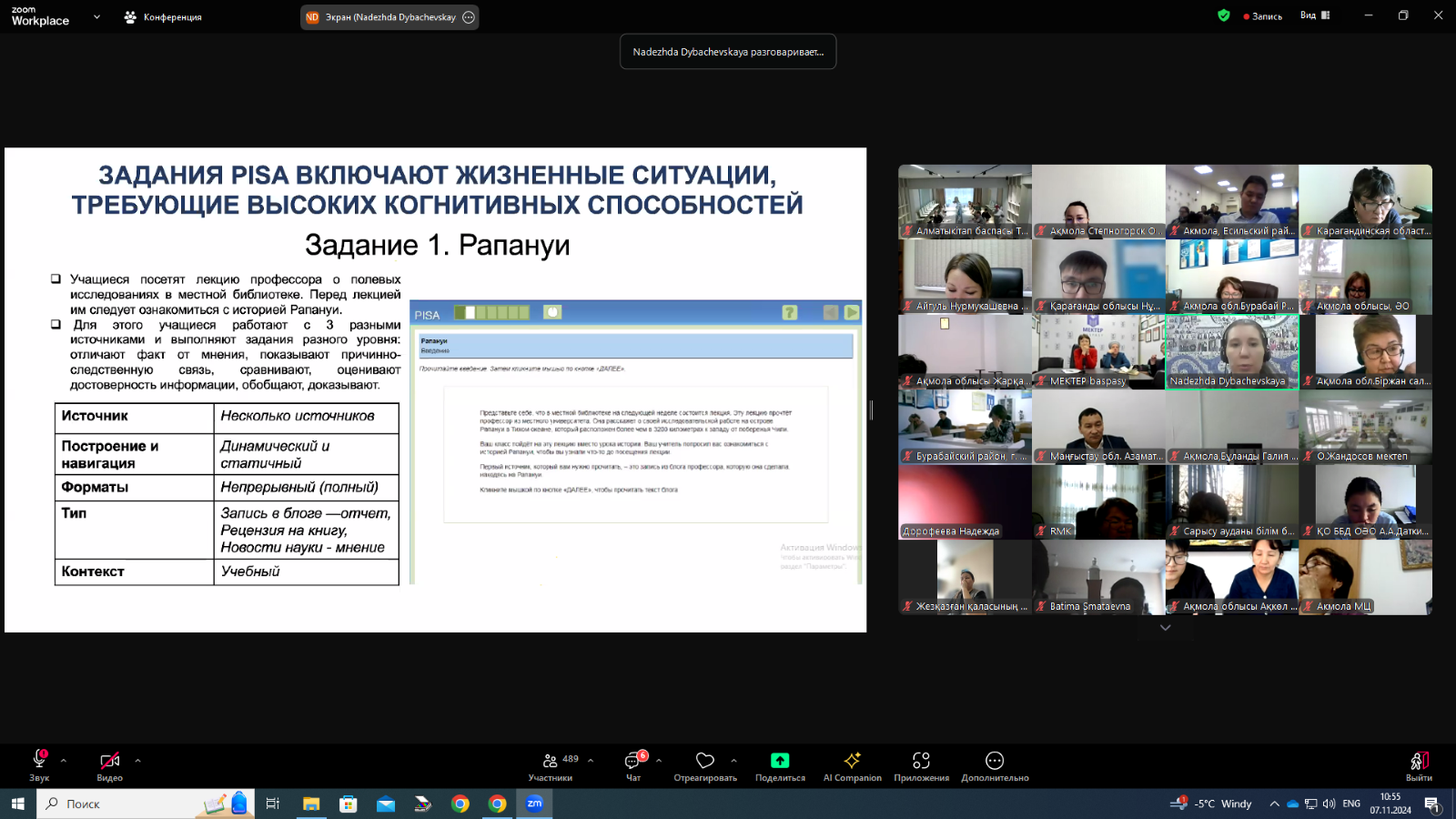Expand video options arrow next to Видео

(x=137, y=760)
